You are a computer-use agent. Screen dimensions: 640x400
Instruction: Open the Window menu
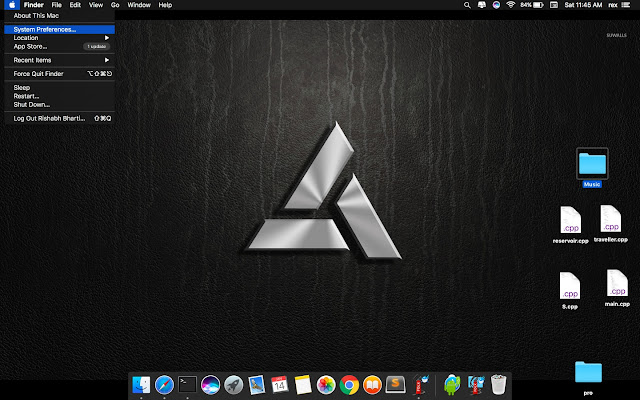pos(139,5)
